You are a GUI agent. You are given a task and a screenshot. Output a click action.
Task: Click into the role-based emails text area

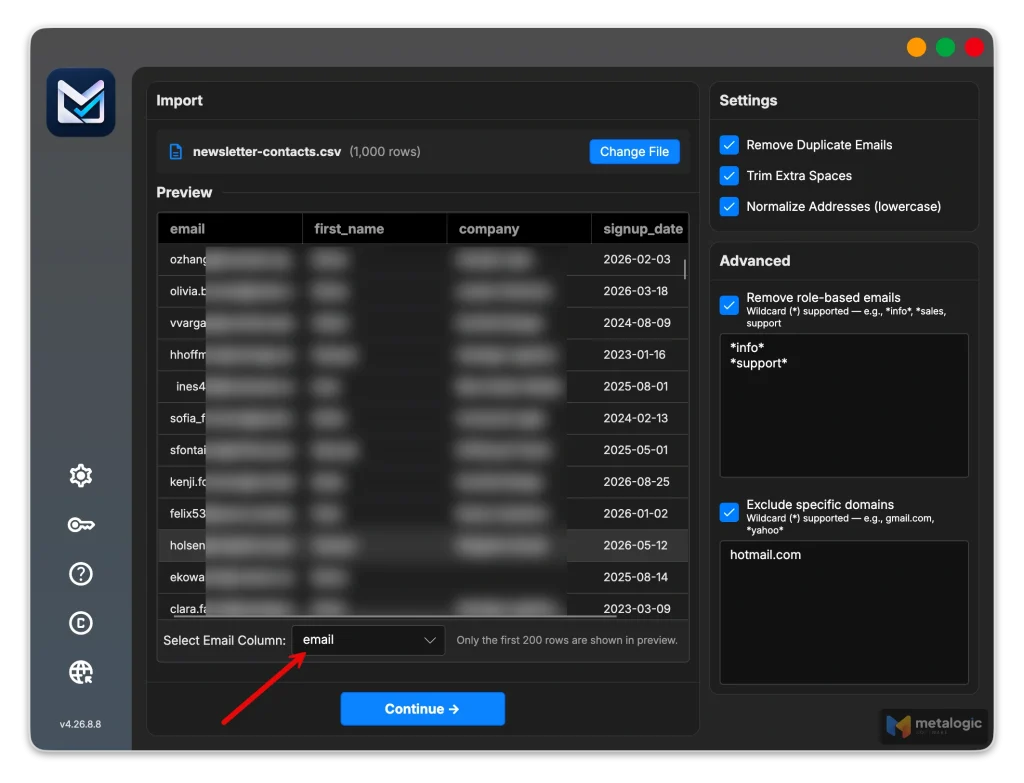[844, 406]
